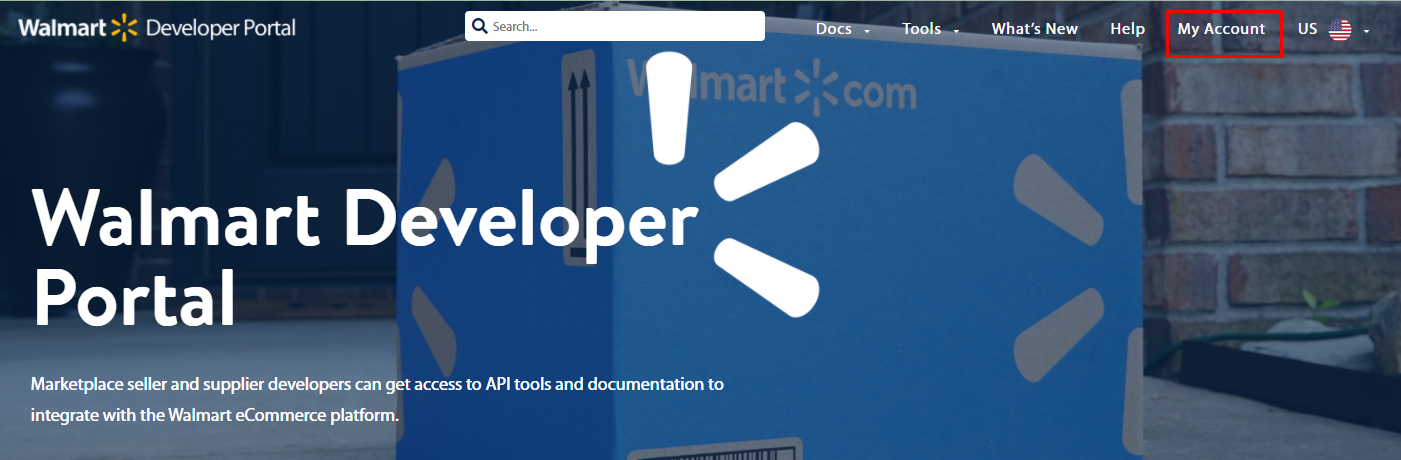
Task: Click the Marketplace seller description paragraph
Action: 377,399
